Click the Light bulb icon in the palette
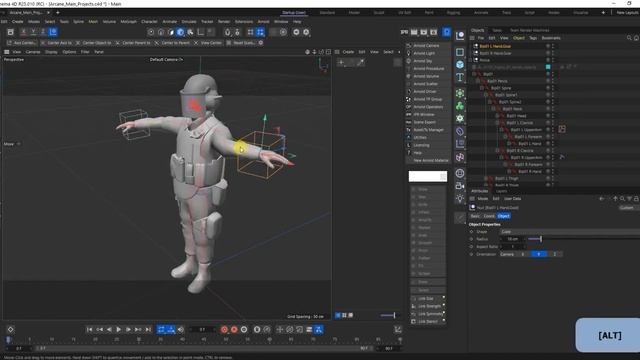This screenshot has height=360, width=640. (x=460, y=198)
